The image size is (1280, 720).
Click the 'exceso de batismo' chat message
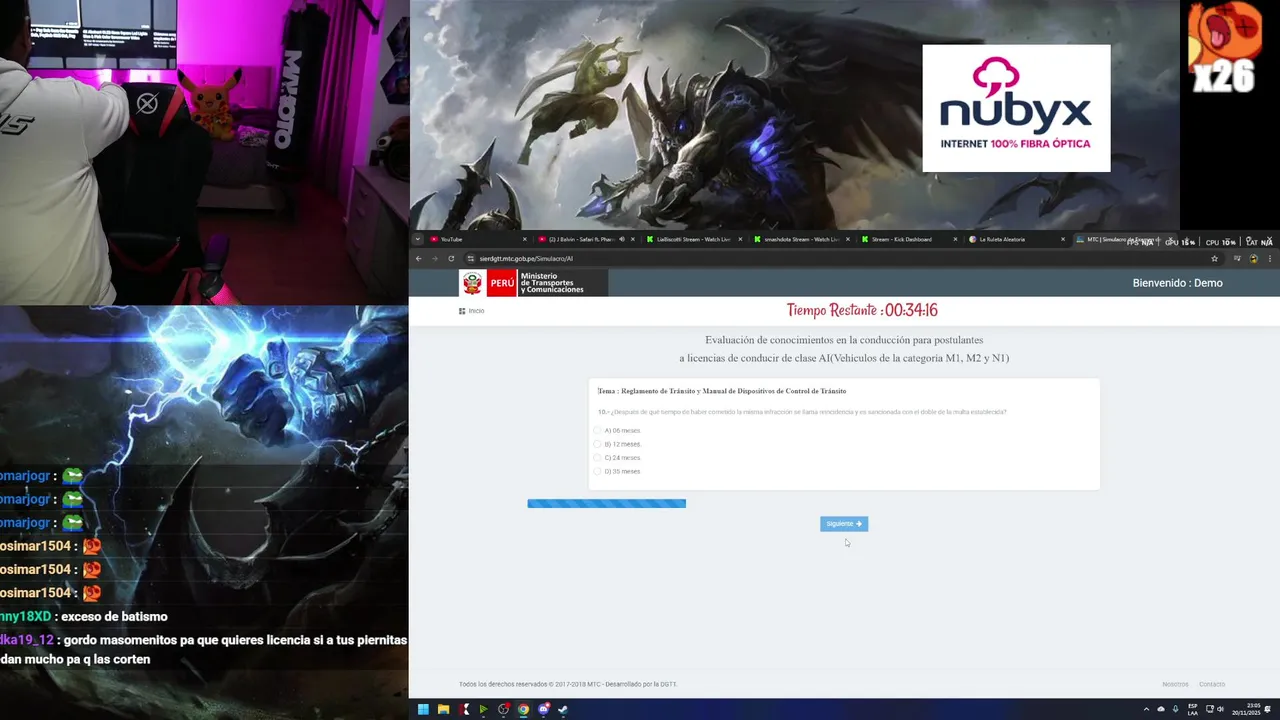point(114,617)
